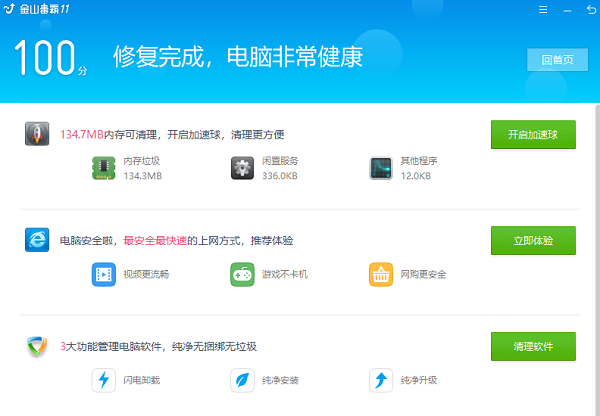This screenshot has height=416, width=600.
Task: Click the 清理软件 green button
Action: 533,347
